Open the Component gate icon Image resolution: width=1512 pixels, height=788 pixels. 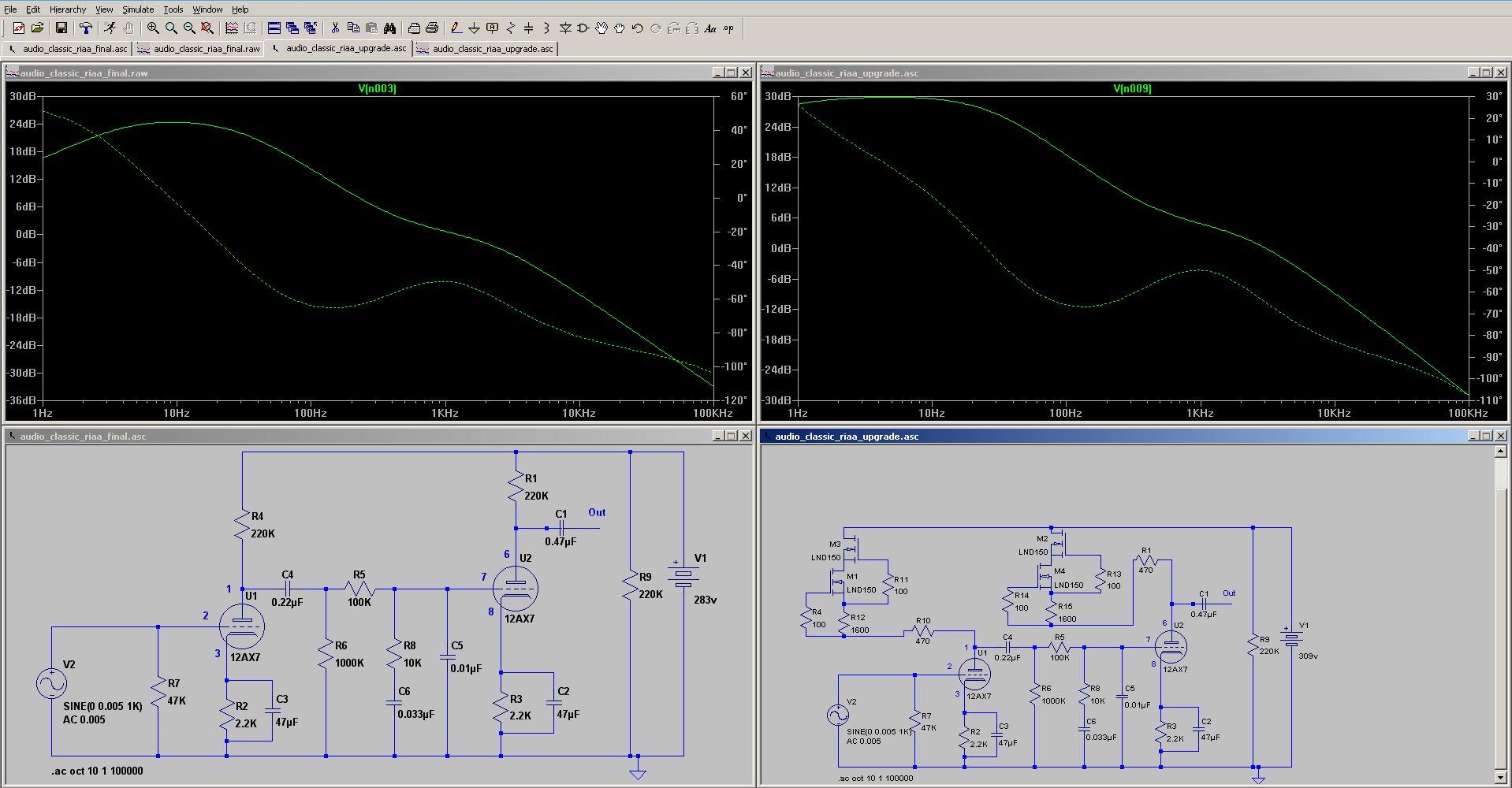[x=583, y=28]
